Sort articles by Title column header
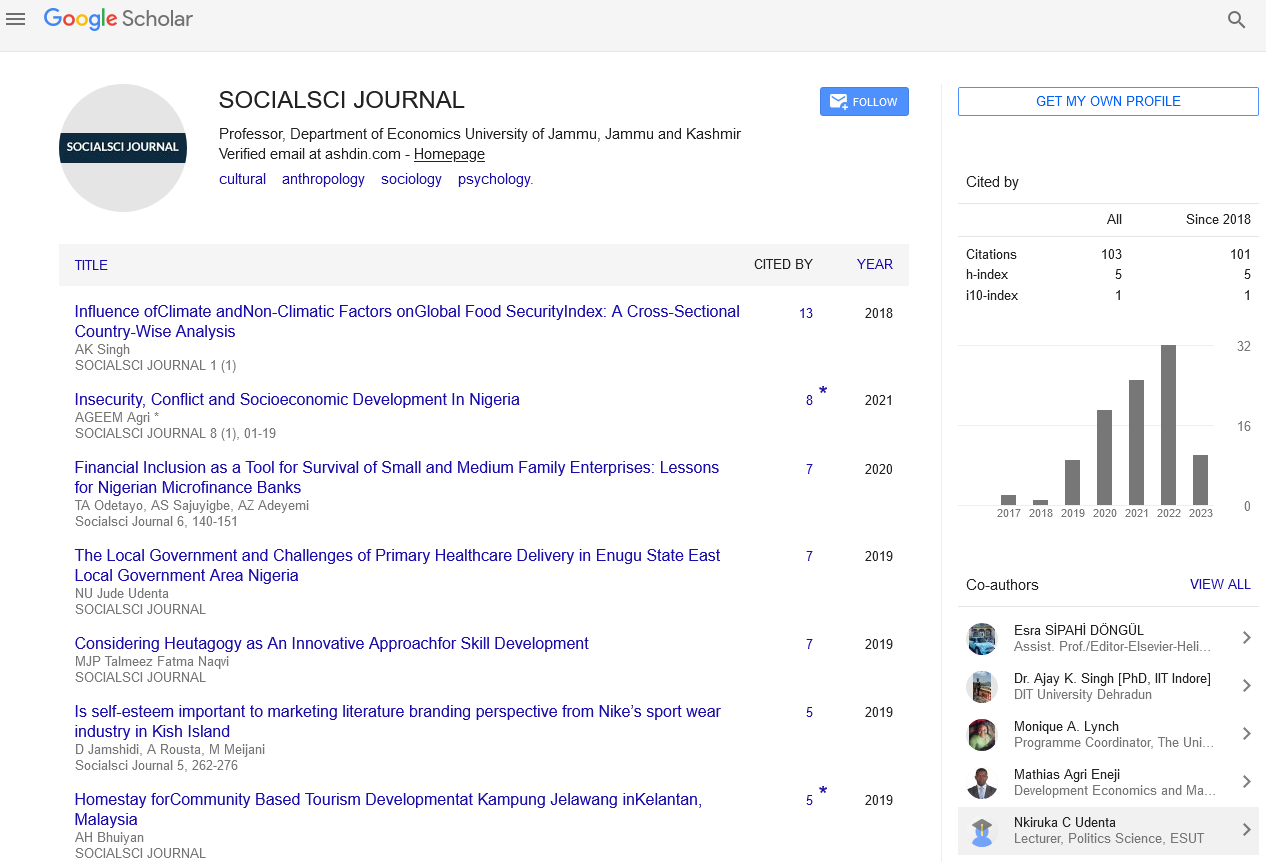The width and height of the screenshot is (1266, 862). [91, 265]
